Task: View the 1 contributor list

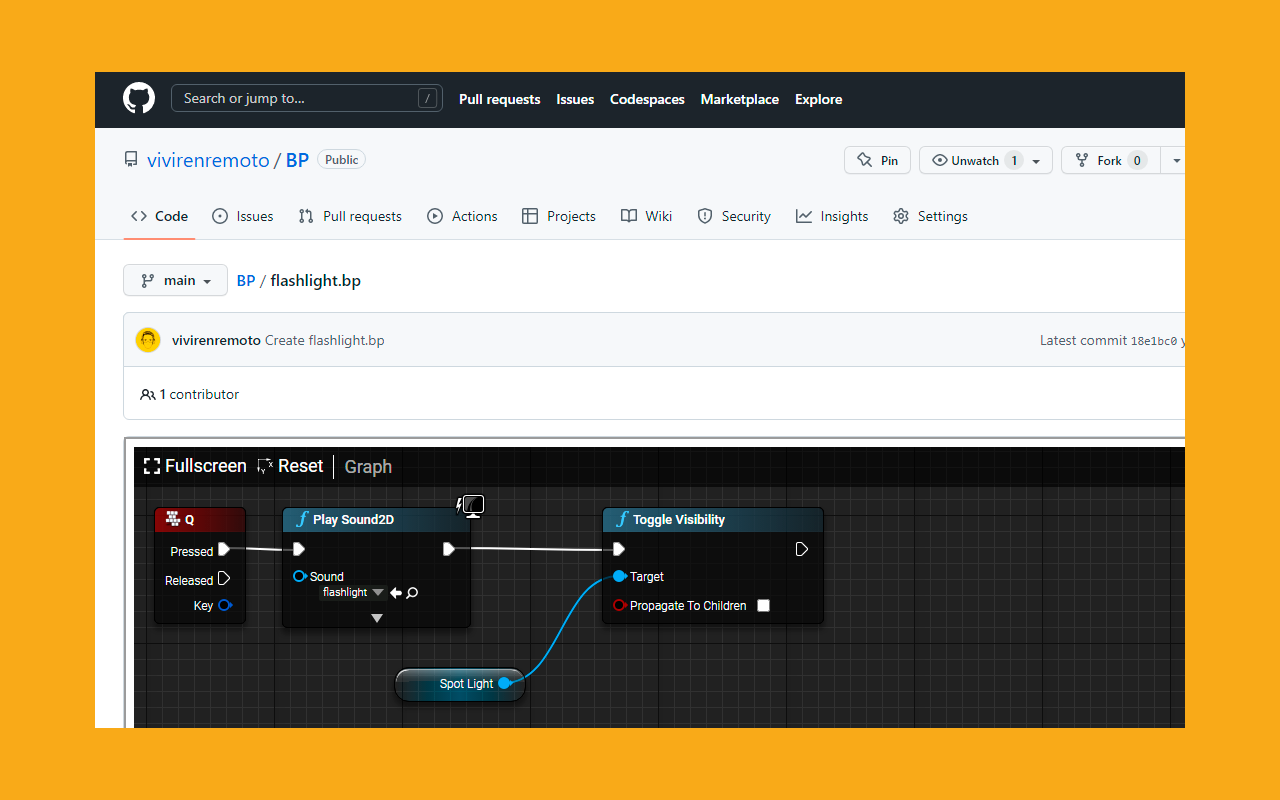Action: (190, 394)
